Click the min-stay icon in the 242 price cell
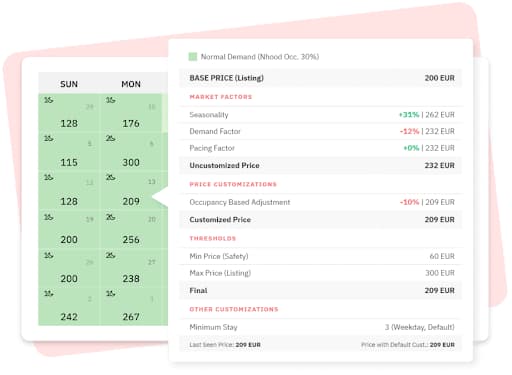This screenshot has width=512, height=375. (x=49, y=294)
